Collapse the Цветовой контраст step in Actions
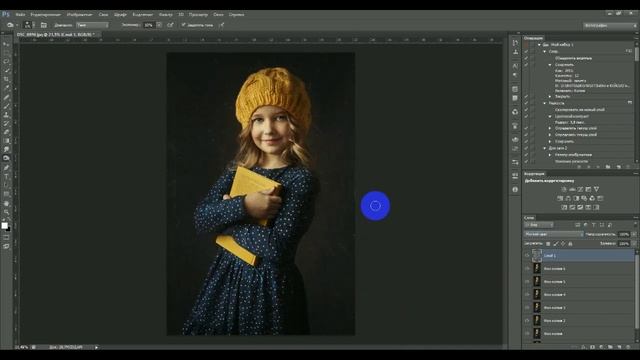 pyautogui.click(x=550, y=116)
